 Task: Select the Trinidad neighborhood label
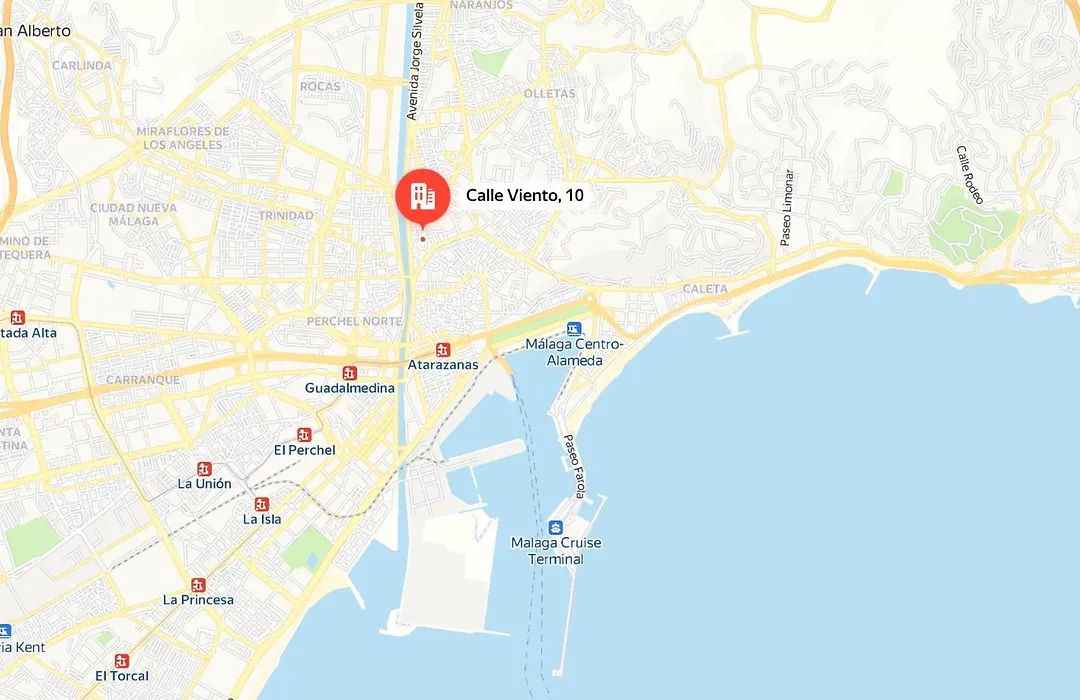[x=286, y=216]
